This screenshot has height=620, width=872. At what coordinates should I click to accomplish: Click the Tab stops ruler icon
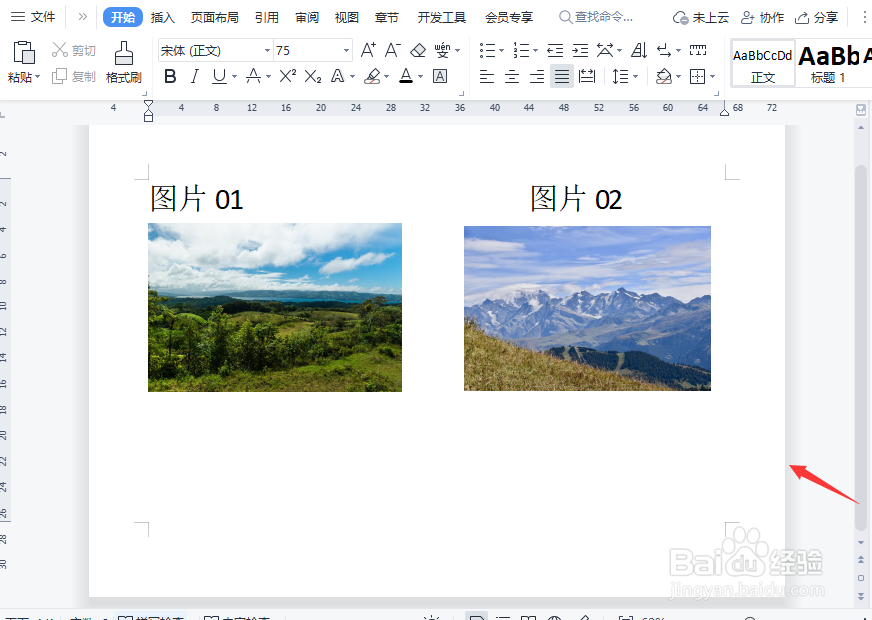point(698,51)
